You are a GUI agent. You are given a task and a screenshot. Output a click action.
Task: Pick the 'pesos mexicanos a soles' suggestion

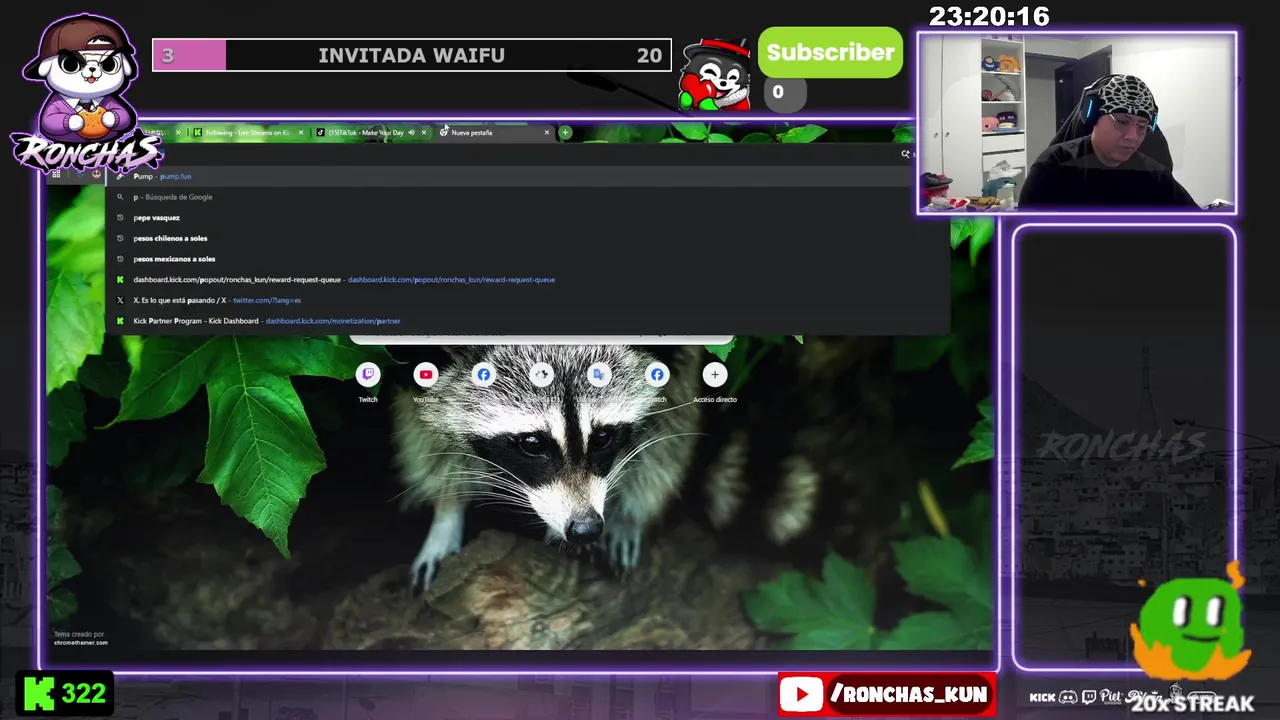click(527, 259)
